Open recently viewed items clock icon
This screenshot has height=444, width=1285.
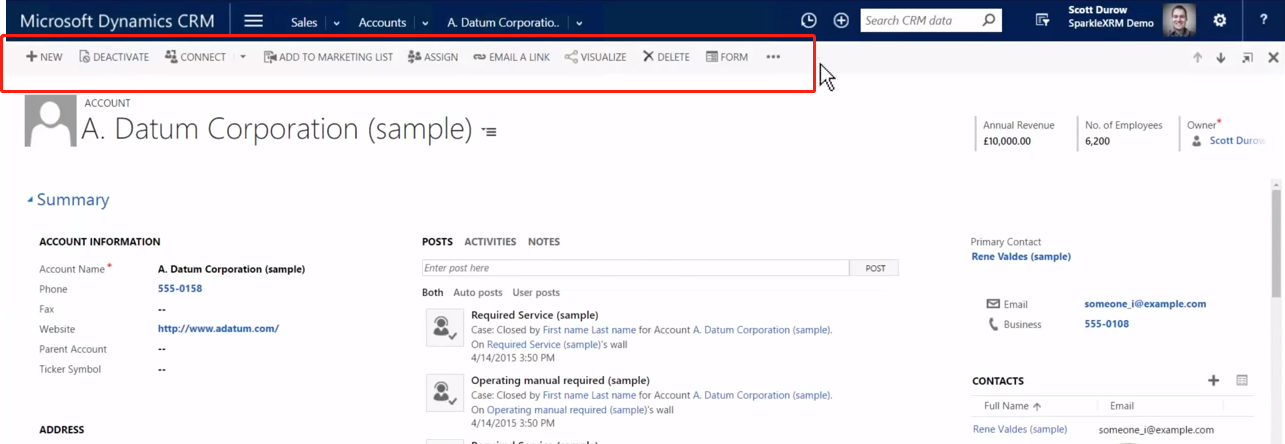809,20
